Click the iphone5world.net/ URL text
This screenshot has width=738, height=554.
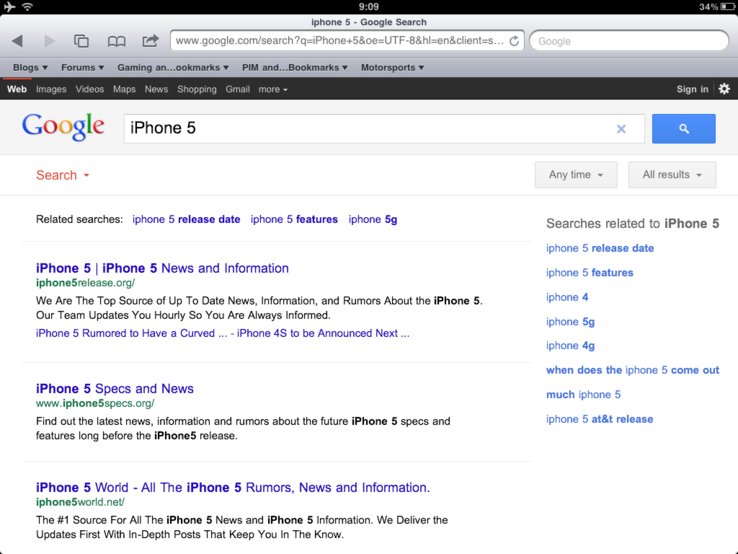[x=80, y=502]
